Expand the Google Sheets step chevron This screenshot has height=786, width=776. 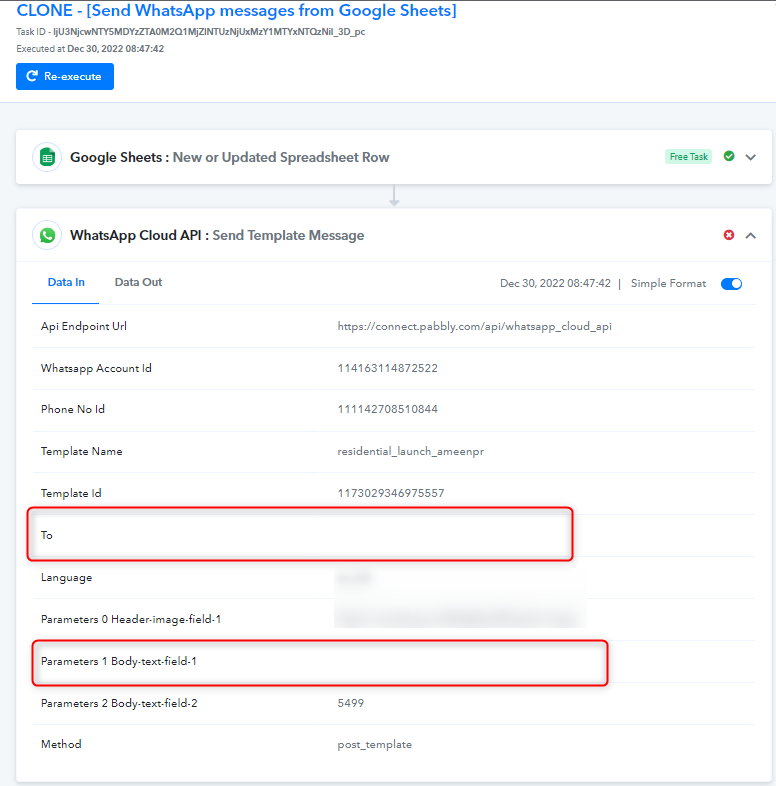[750, 157]
